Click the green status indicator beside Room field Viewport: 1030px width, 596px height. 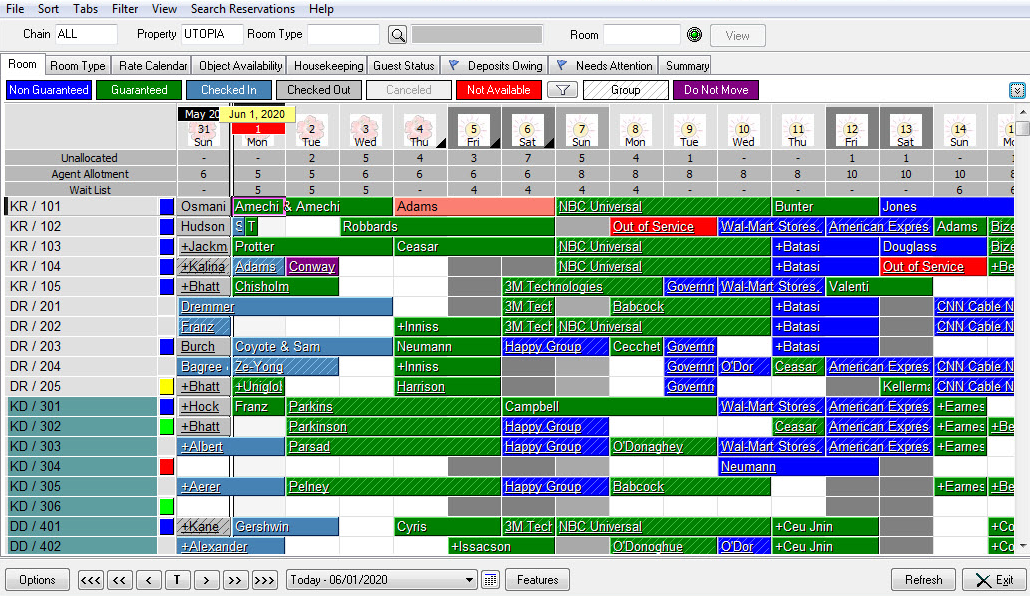coord(694,35)
